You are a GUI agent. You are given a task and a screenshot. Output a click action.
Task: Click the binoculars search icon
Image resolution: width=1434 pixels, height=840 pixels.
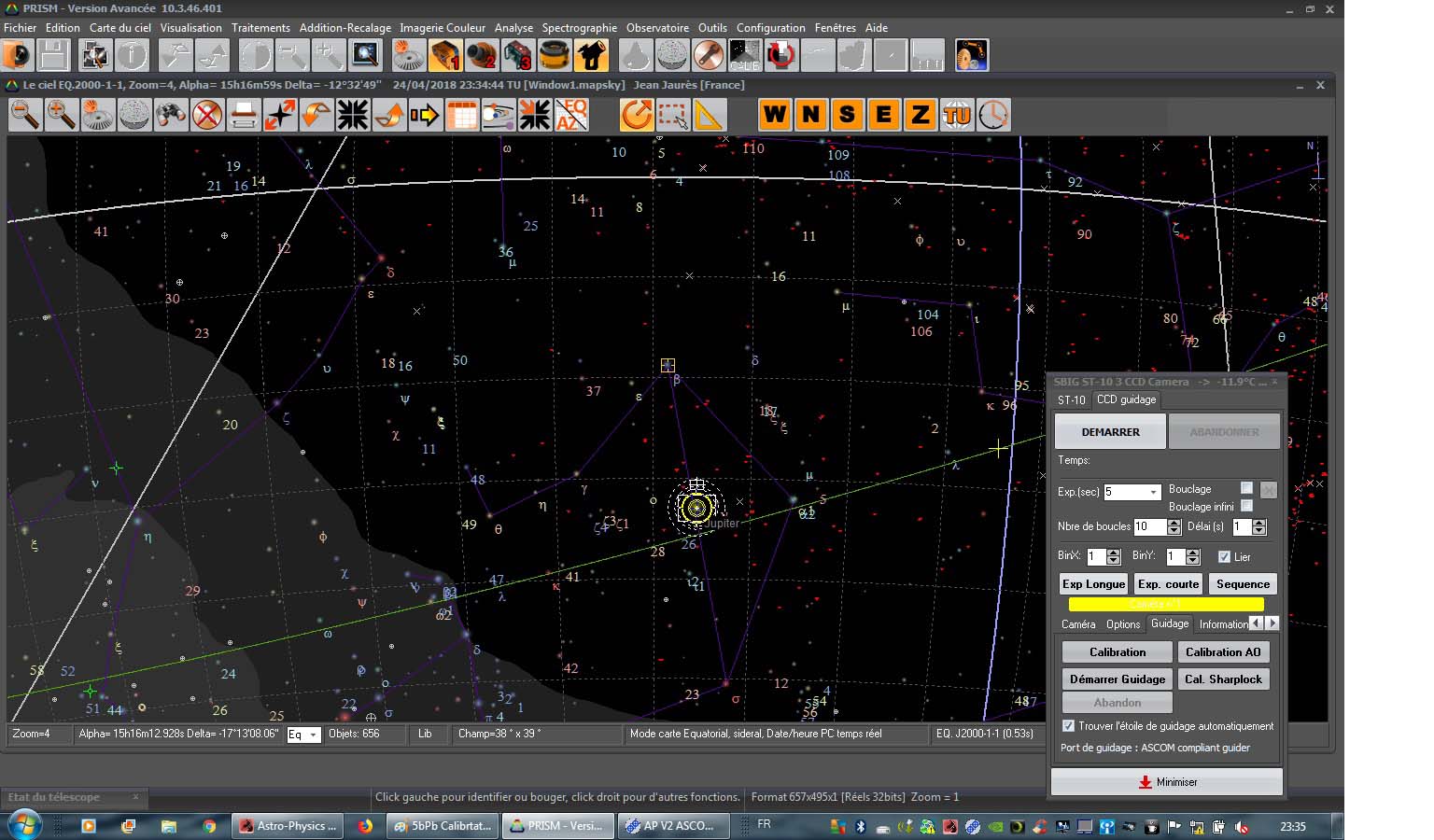(x=171, y=115)
